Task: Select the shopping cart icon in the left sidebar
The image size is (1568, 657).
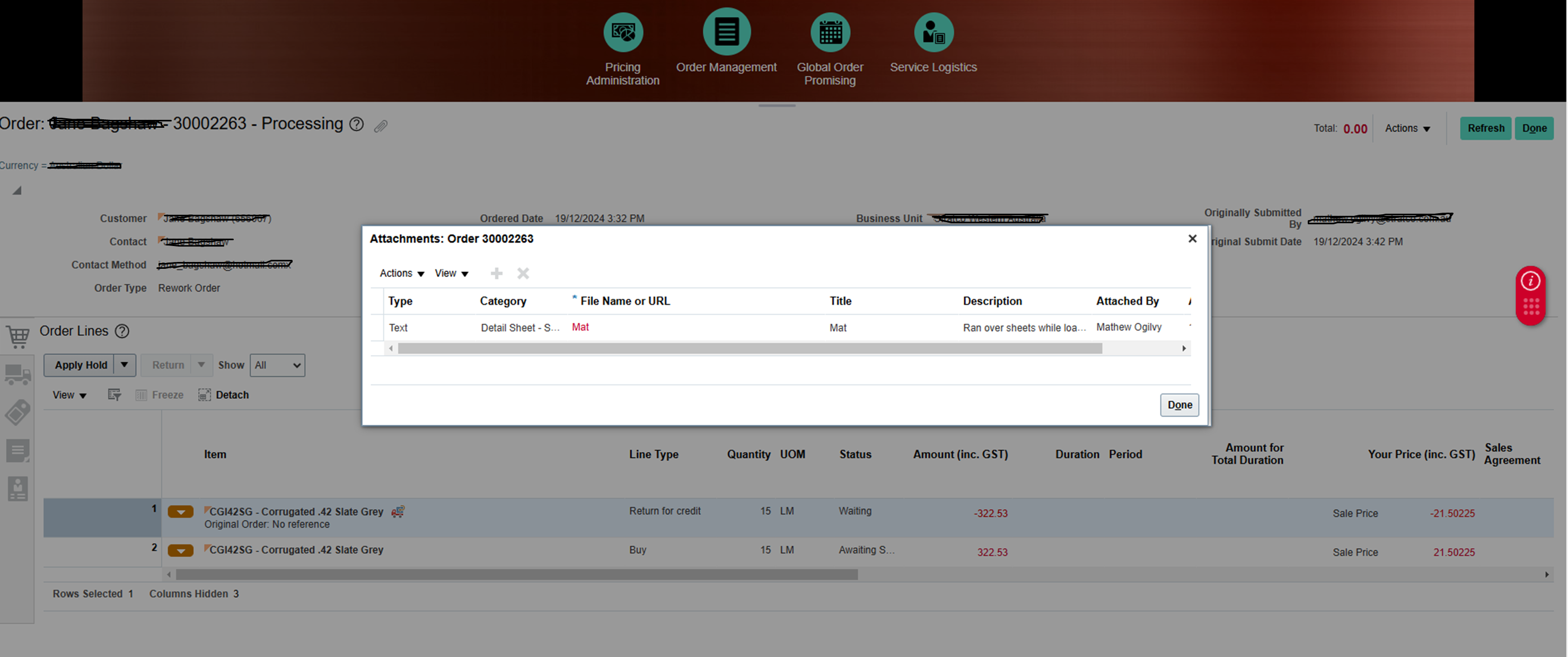Action: pos(17,337)
